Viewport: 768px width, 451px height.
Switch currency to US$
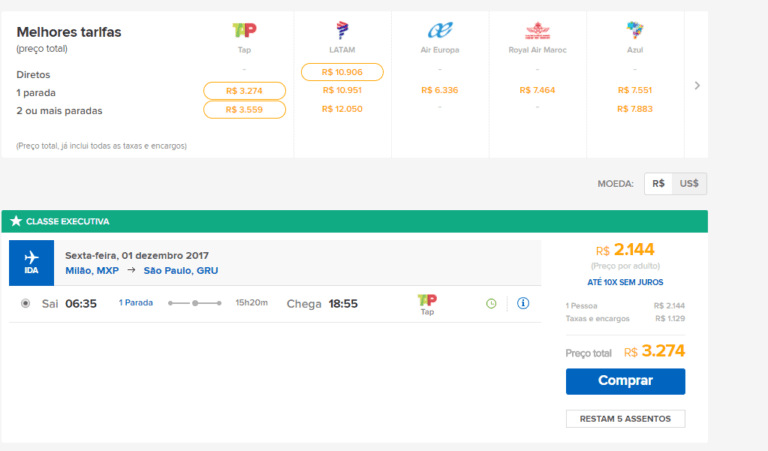tap(689, 184)
